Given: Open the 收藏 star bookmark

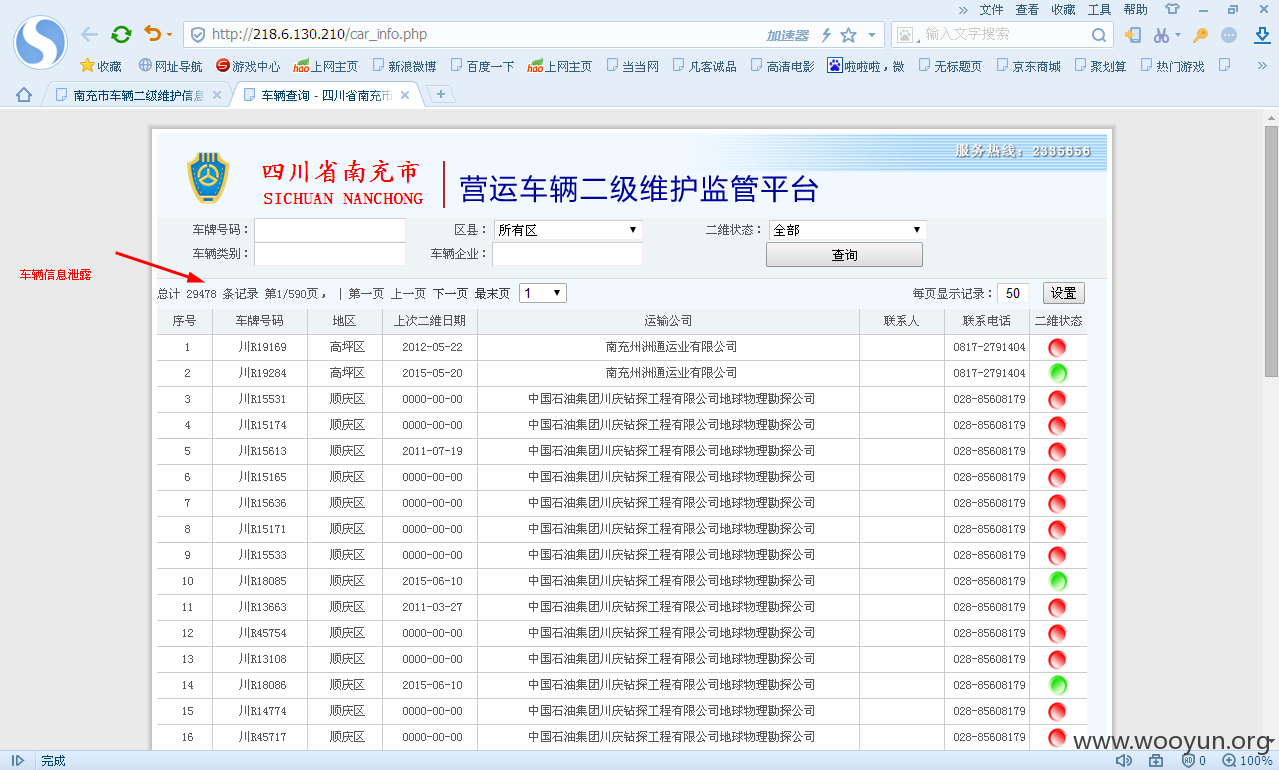Looking at the screenshot, I should coord(101,66).
